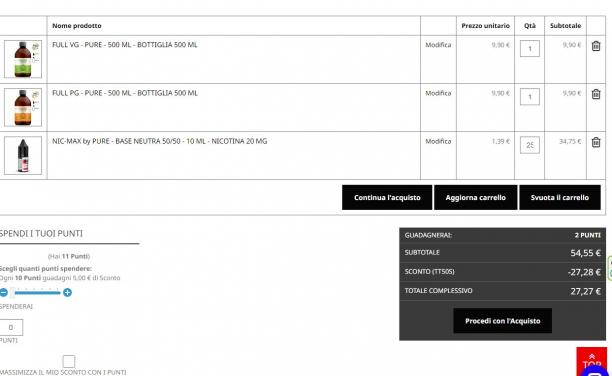Increase points with the plus icon
This screenshot has width=612, height=376.
pyautogui.click(x=67, y=292)
